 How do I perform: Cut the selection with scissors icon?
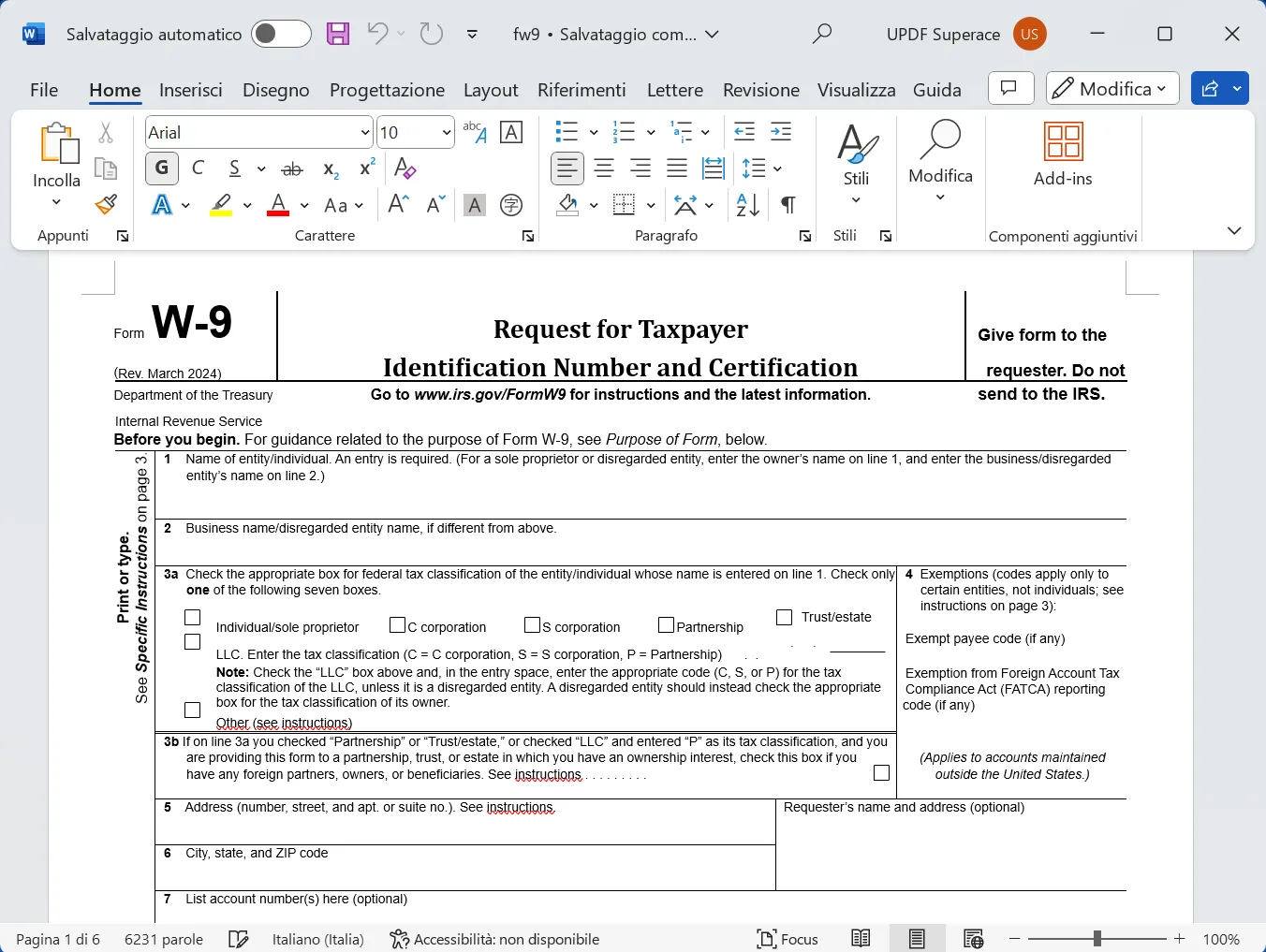click(x=106, y=133)
